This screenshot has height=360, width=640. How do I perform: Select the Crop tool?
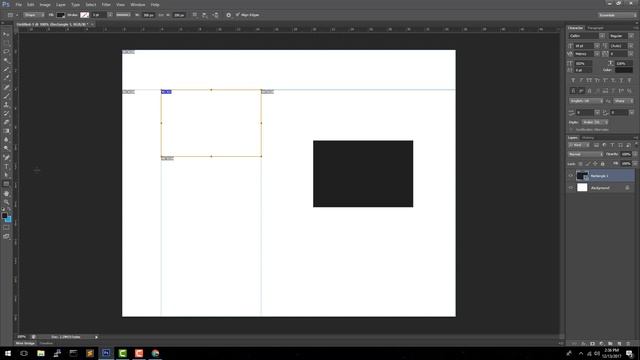[x=6, y=69]
